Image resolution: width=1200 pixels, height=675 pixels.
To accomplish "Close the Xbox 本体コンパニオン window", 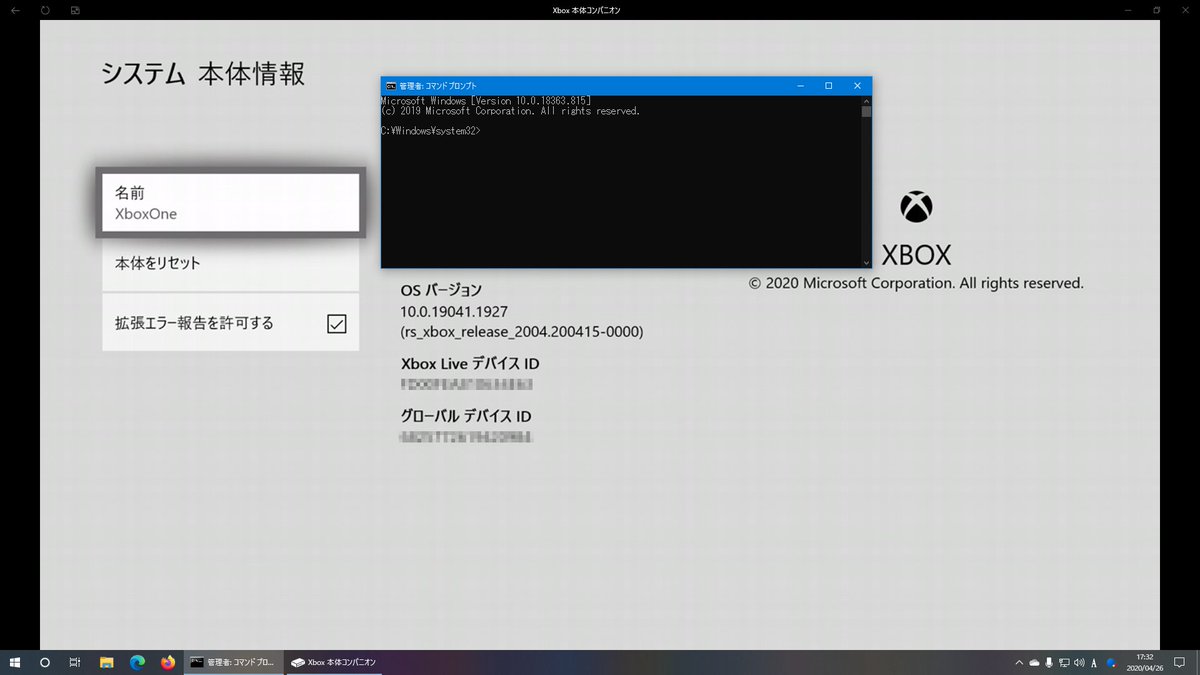I will 1185,9.
